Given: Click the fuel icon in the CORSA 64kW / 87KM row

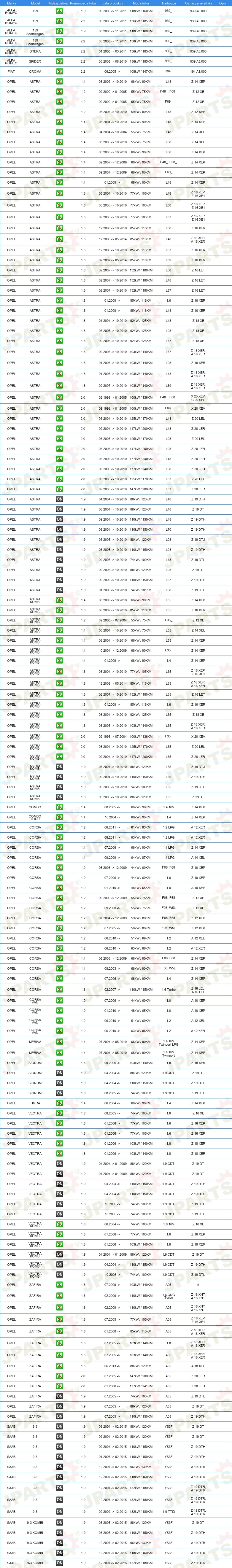Looking at the screenshot, I should click(60, 857).
